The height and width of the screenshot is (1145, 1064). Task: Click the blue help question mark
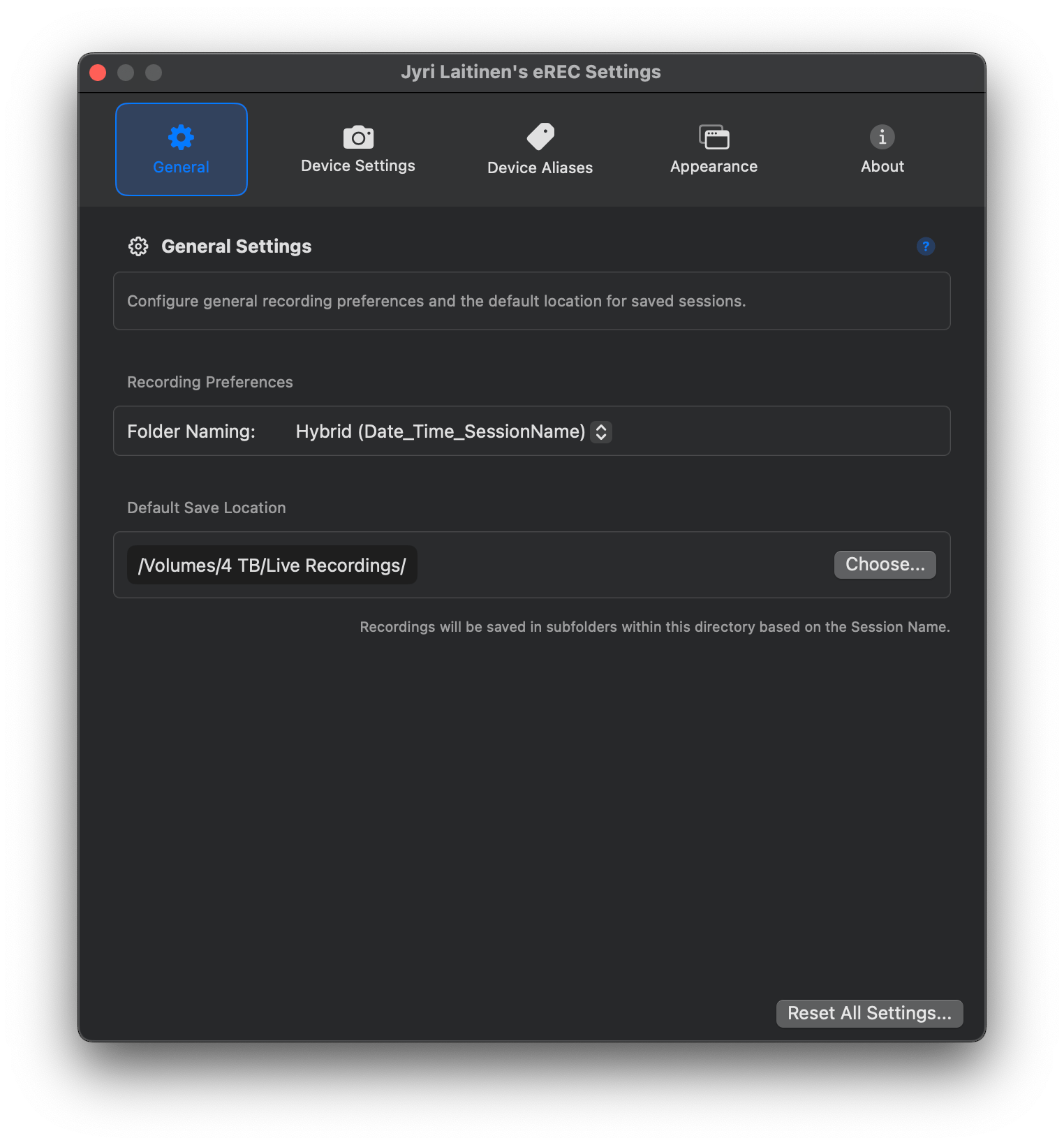point(926,246)
